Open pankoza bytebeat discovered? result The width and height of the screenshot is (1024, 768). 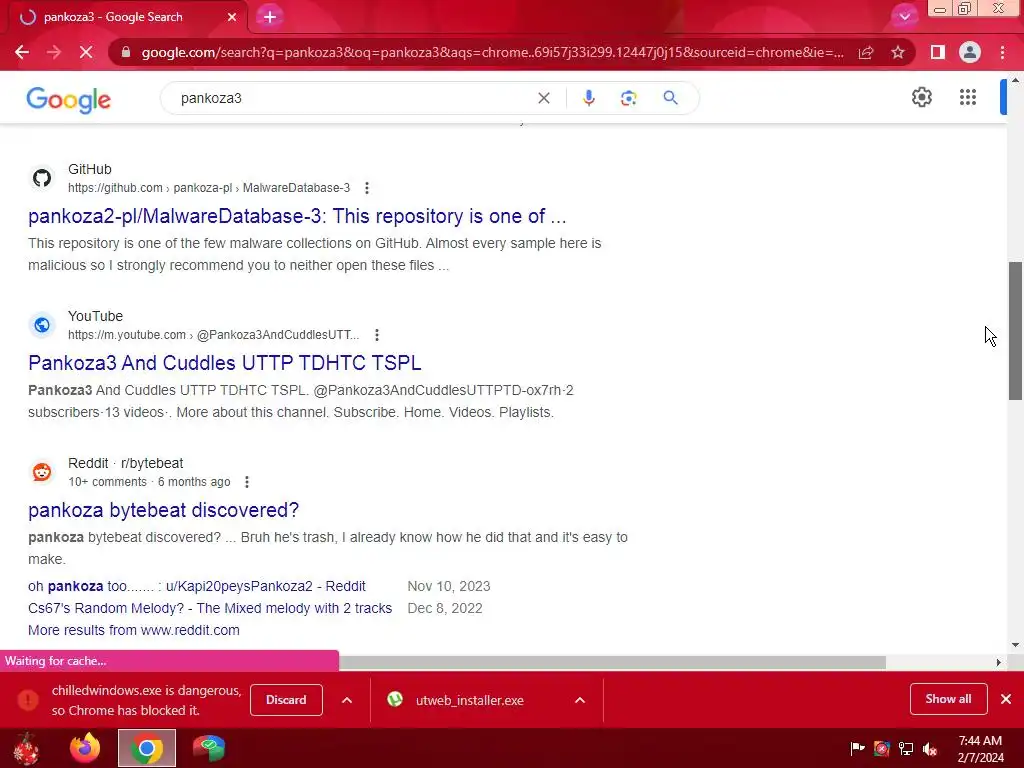[x=163, y=510]
